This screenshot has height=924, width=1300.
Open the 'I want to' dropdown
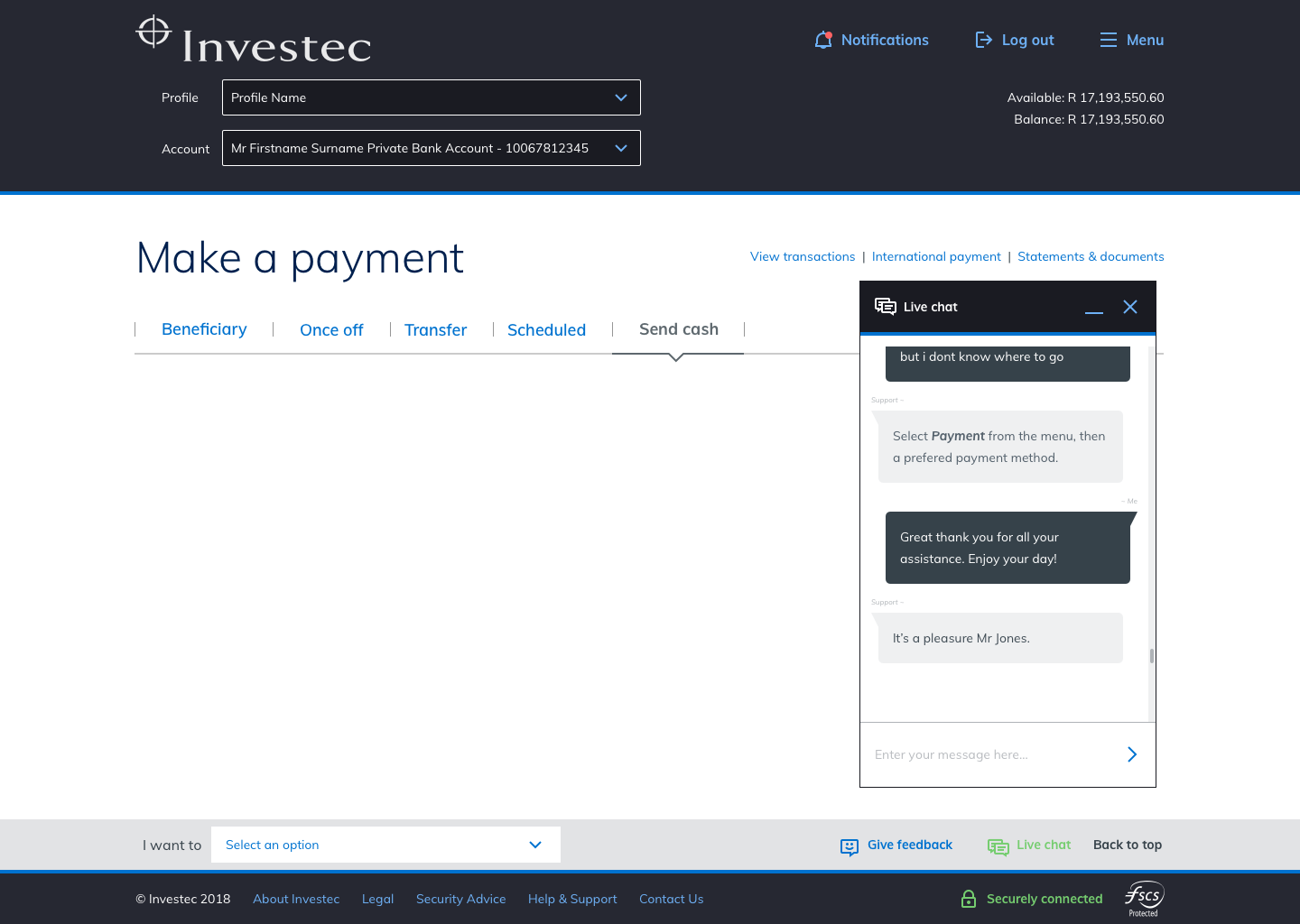[x=385, y=845]
